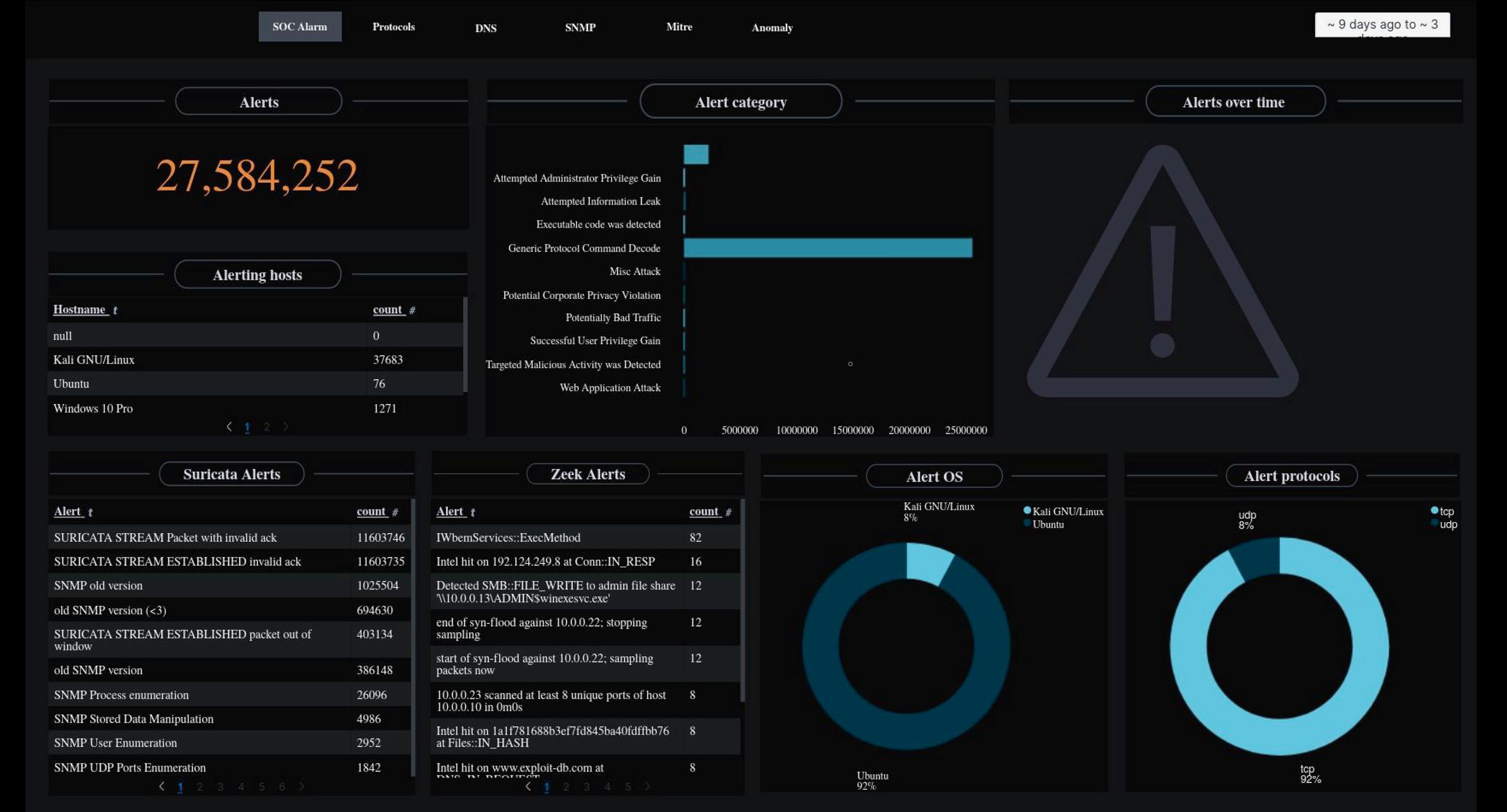Go to next page of Alerting hosts
The height and width of the screenshot is (812, 1507).
[x=285, y=427]
